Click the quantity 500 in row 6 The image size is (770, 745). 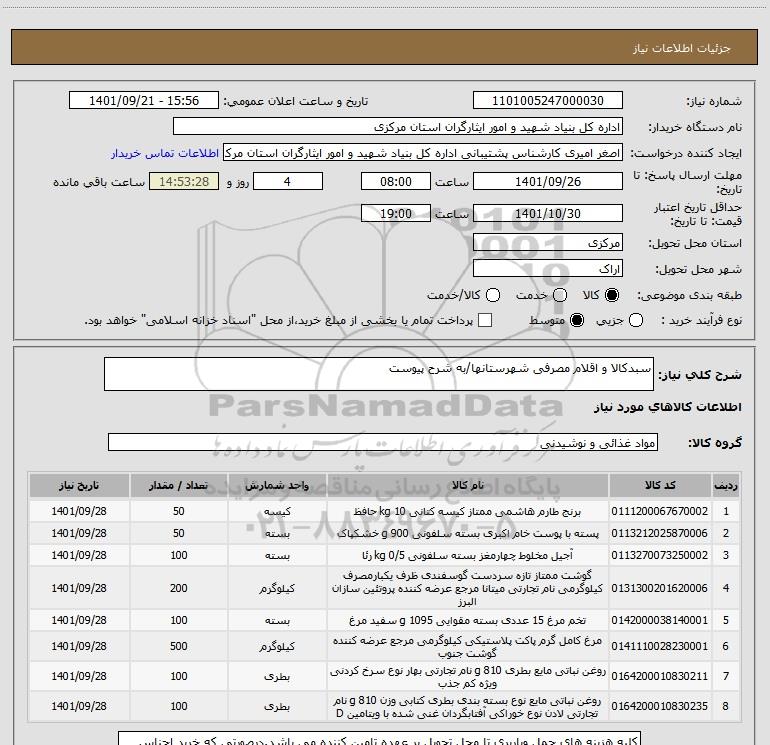179,647
